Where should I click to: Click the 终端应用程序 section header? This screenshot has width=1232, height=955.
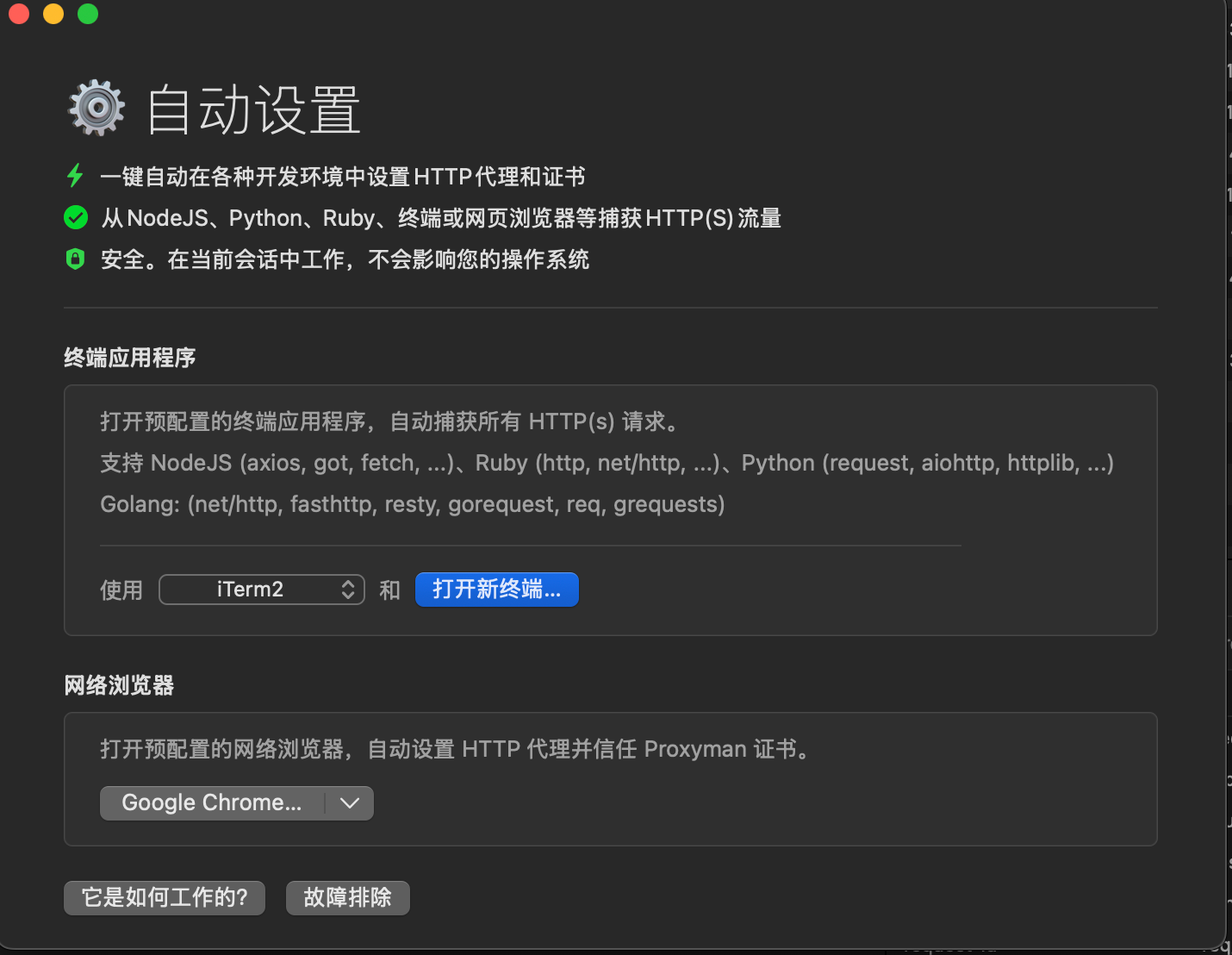(130, 358)
